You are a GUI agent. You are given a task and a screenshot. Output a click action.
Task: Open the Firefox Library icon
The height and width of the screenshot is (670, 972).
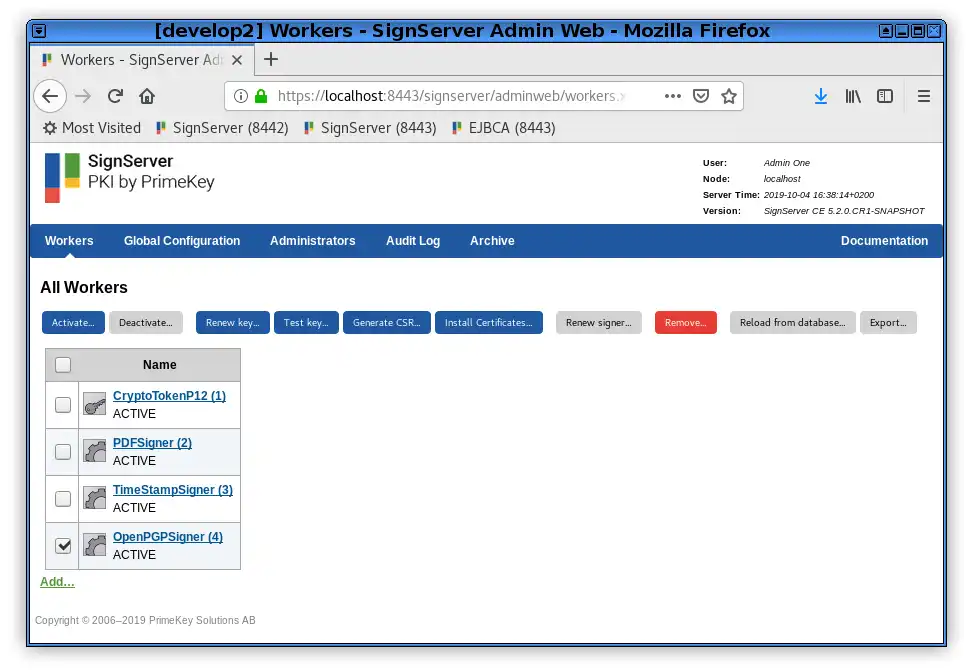(853, 96)
